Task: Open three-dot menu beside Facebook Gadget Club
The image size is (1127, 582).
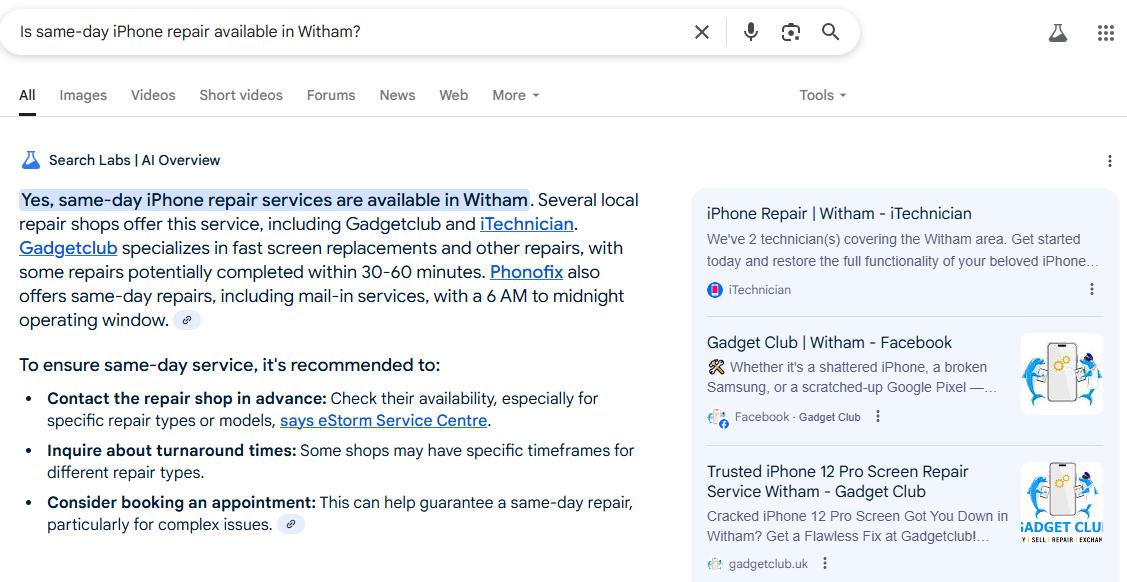Action: coord(878,417)
